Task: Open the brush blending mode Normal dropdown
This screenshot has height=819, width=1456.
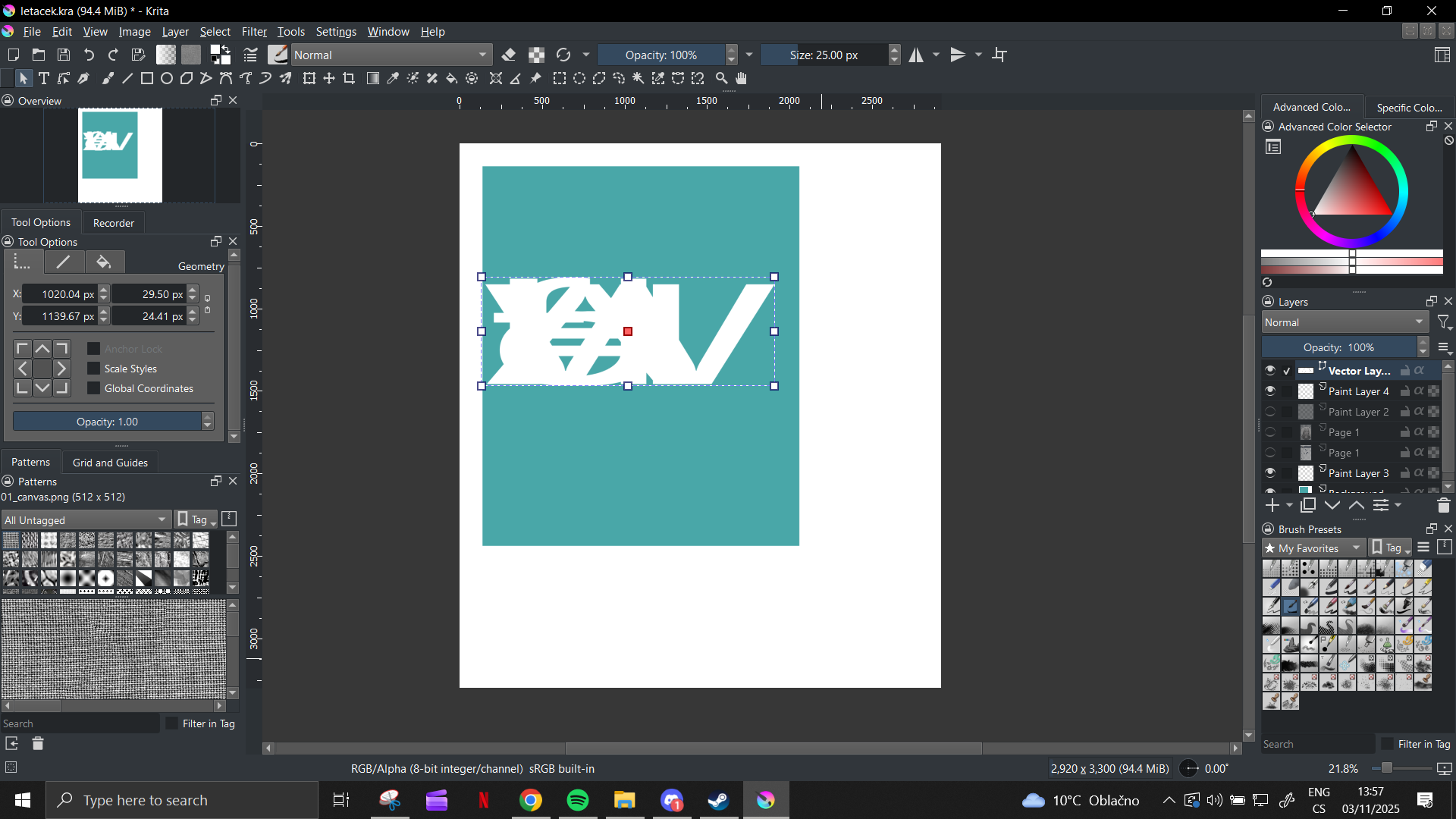Action: click(x=391, y=55)
